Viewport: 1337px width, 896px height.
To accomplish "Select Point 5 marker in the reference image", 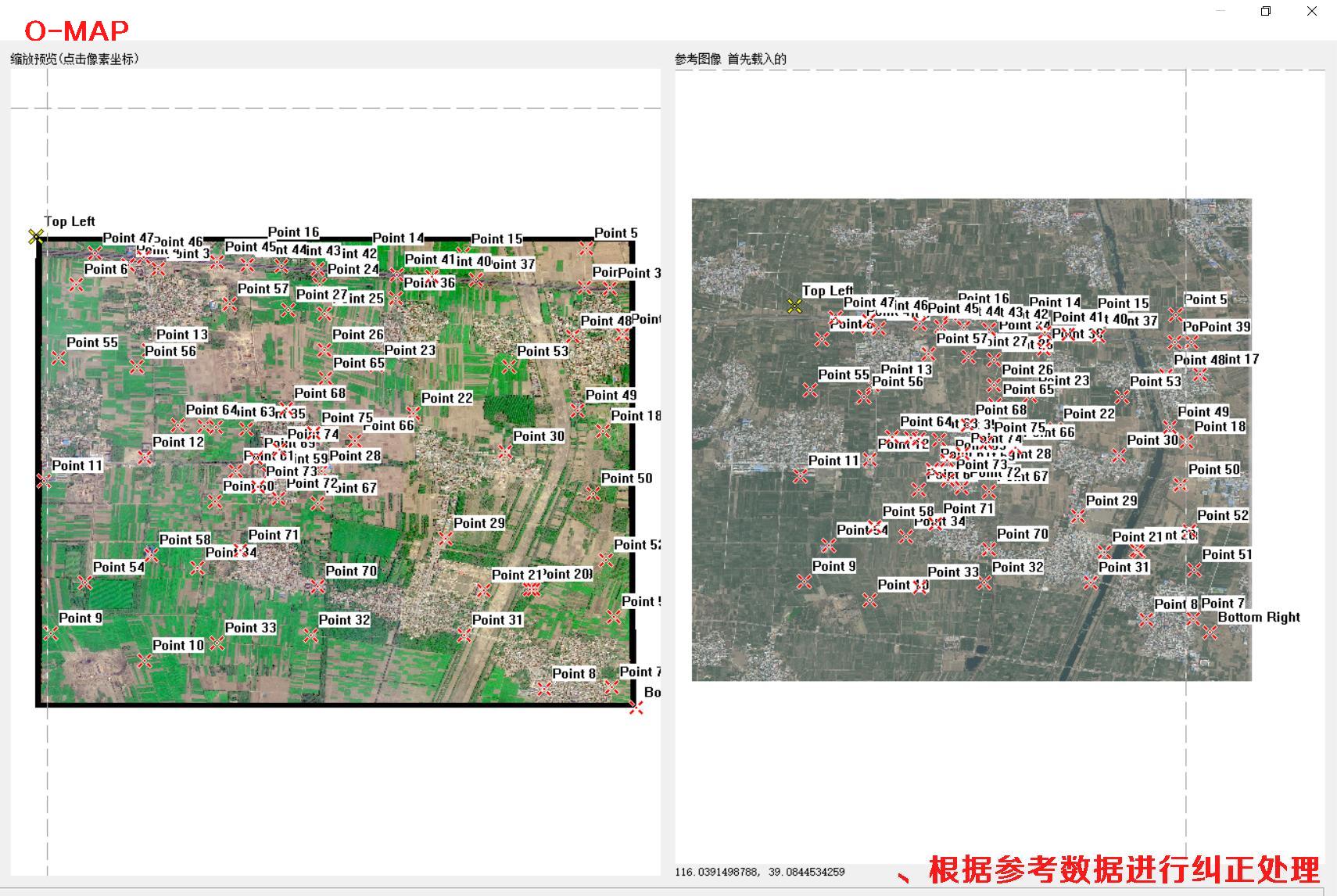I will point(1176,314).
